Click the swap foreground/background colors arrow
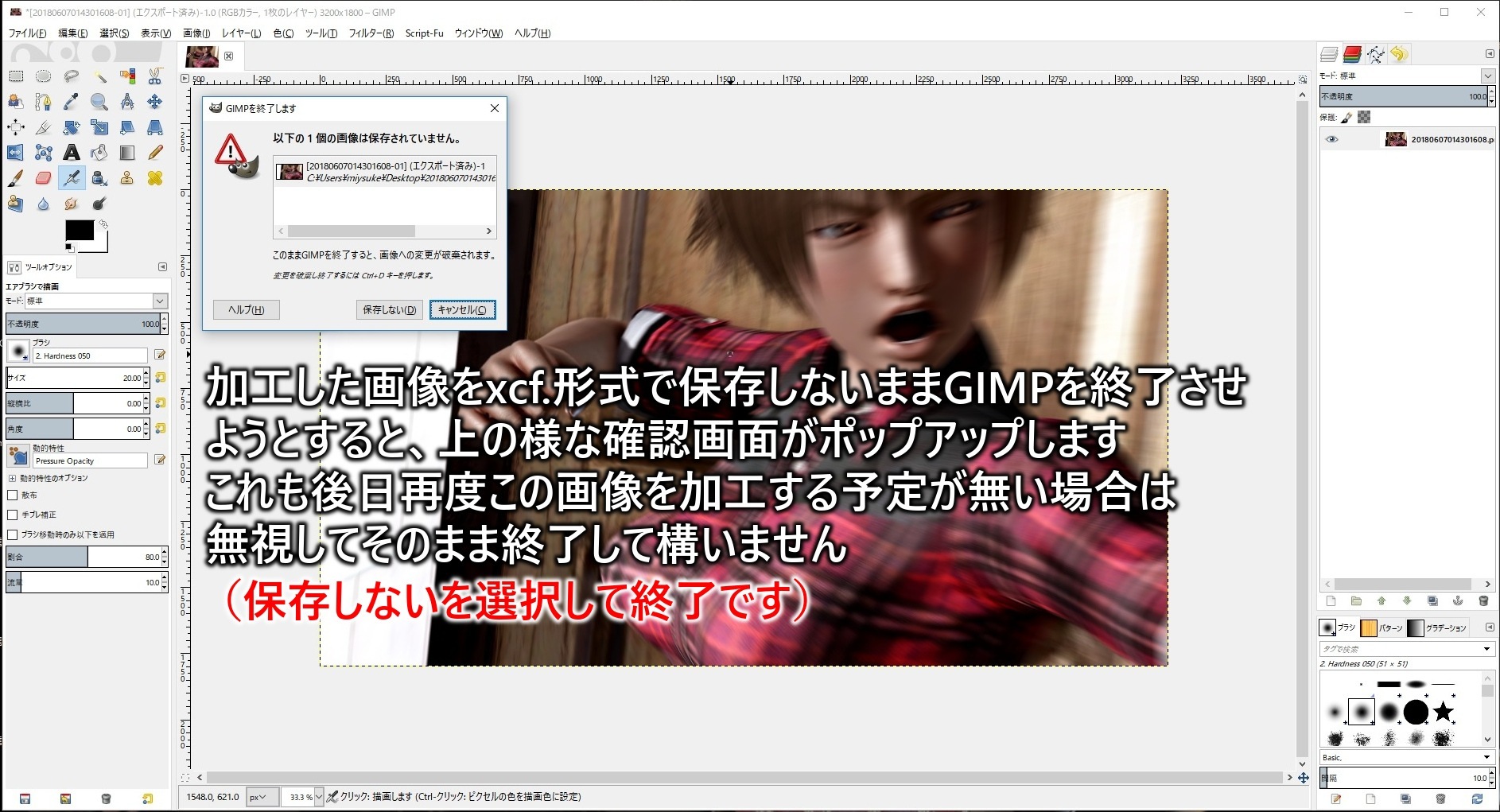 tap(103, 224)
